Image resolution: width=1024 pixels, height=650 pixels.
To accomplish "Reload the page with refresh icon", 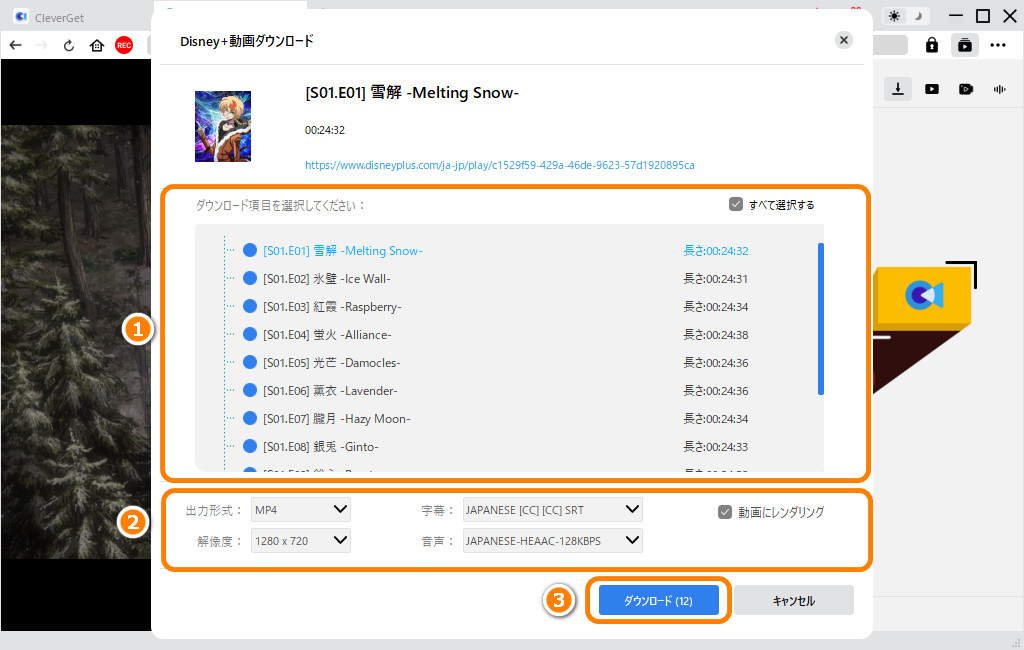I will [x=69, y=45].
